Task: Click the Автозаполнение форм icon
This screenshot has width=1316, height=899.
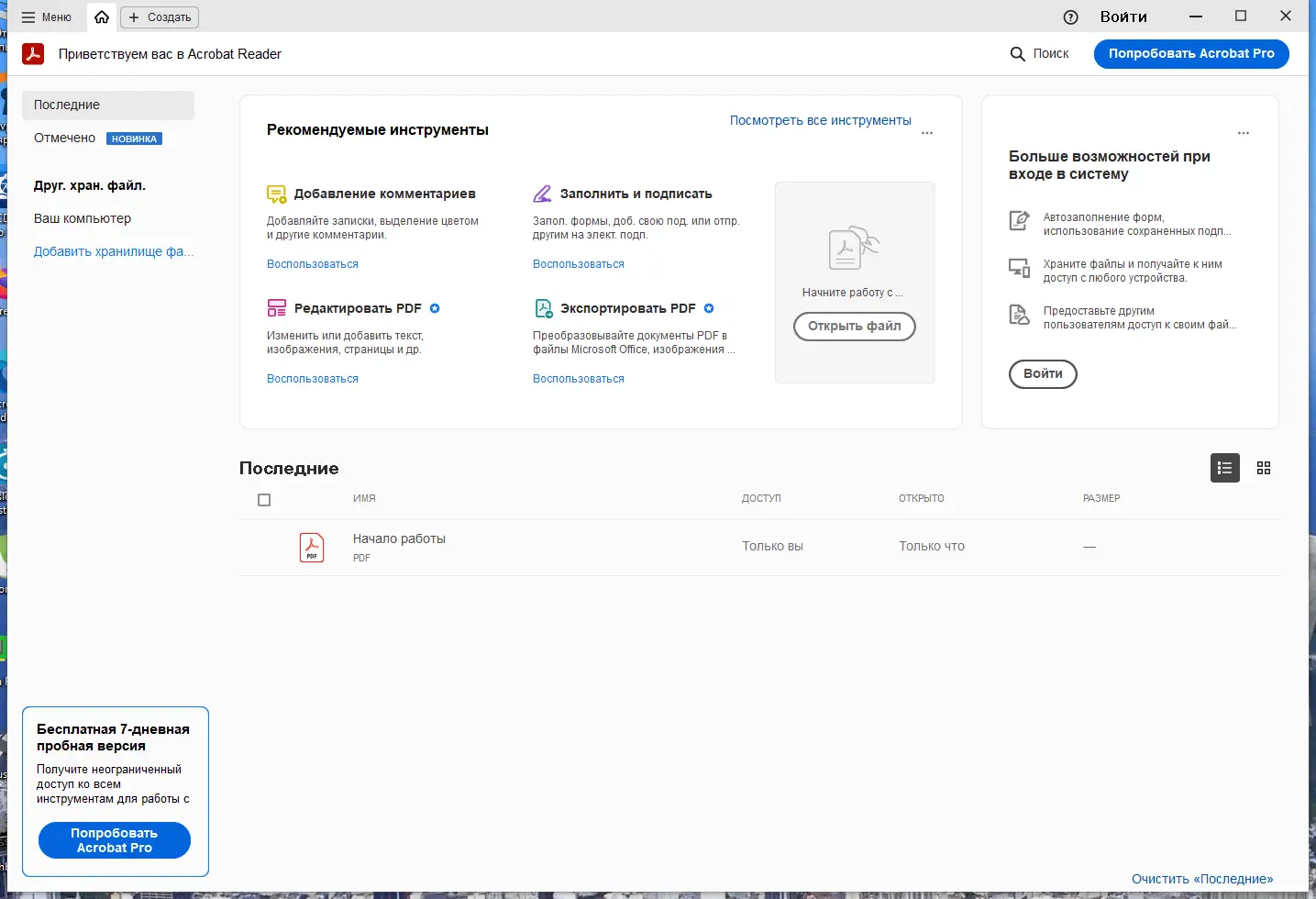Action: (1019, 220)
